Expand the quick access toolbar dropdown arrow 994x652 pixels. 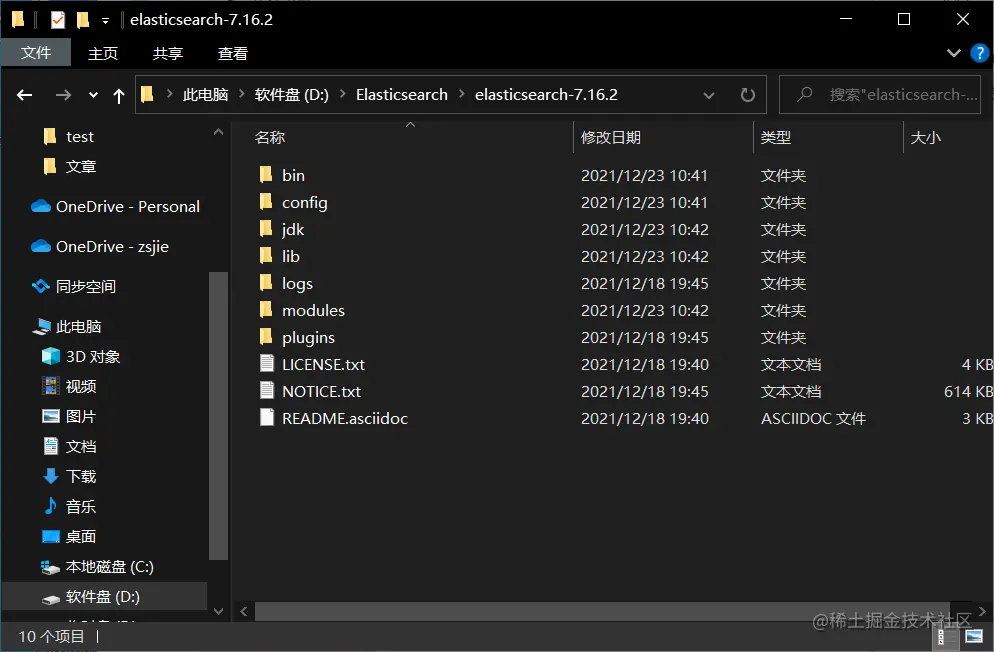(x=105, y=19)
